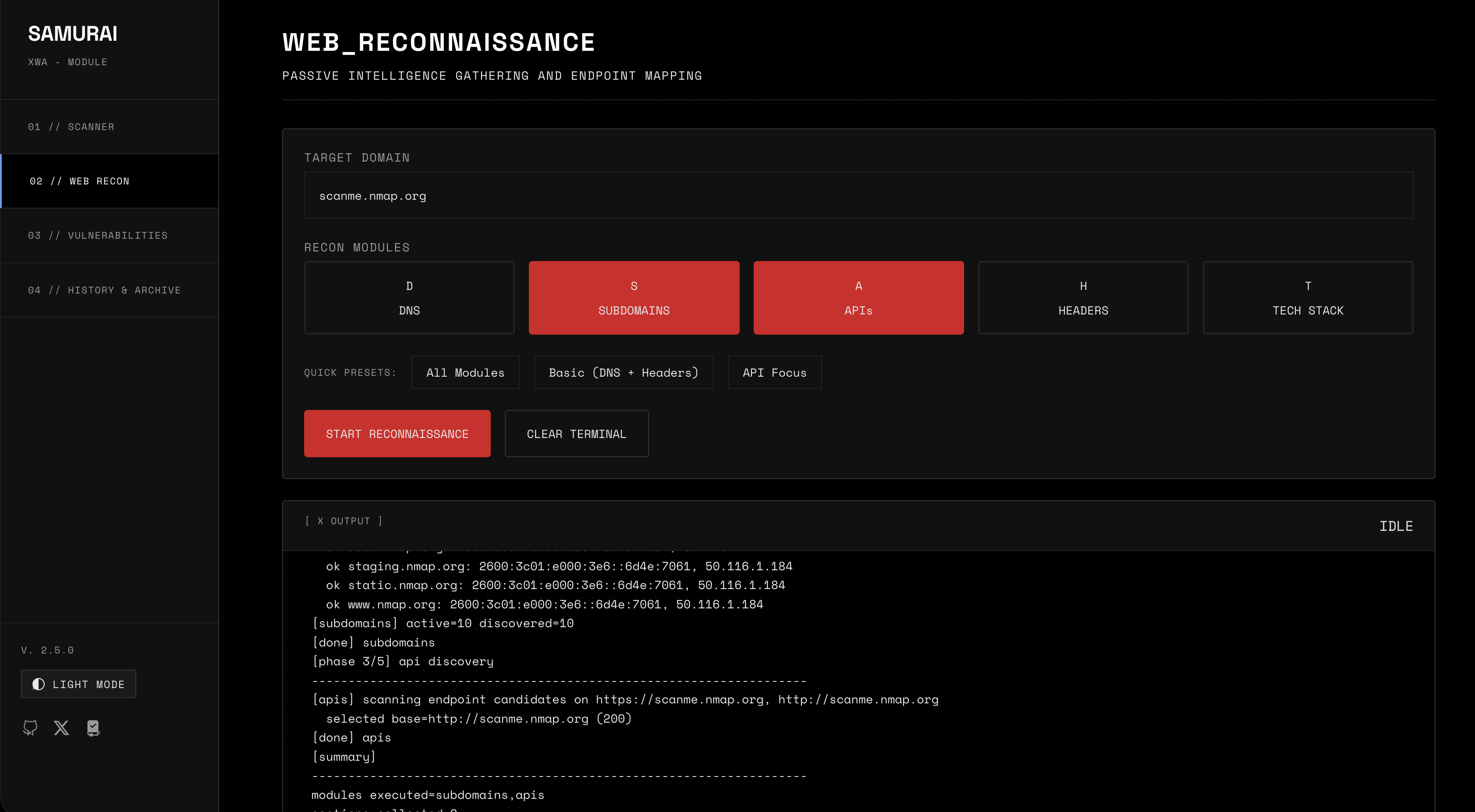Toggle the APIs recon module off

tap(858, 297)
